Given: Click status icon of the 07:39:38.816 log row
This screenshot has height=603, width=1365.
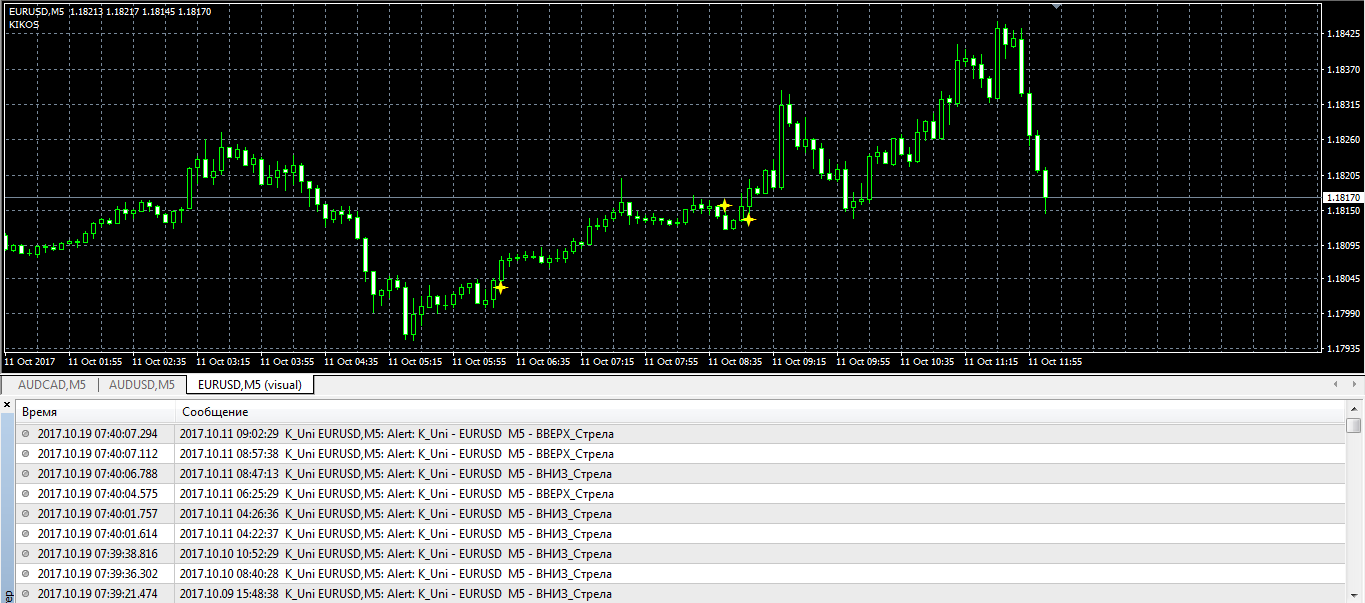Looking at the screenshot, I should coord(26,554).
